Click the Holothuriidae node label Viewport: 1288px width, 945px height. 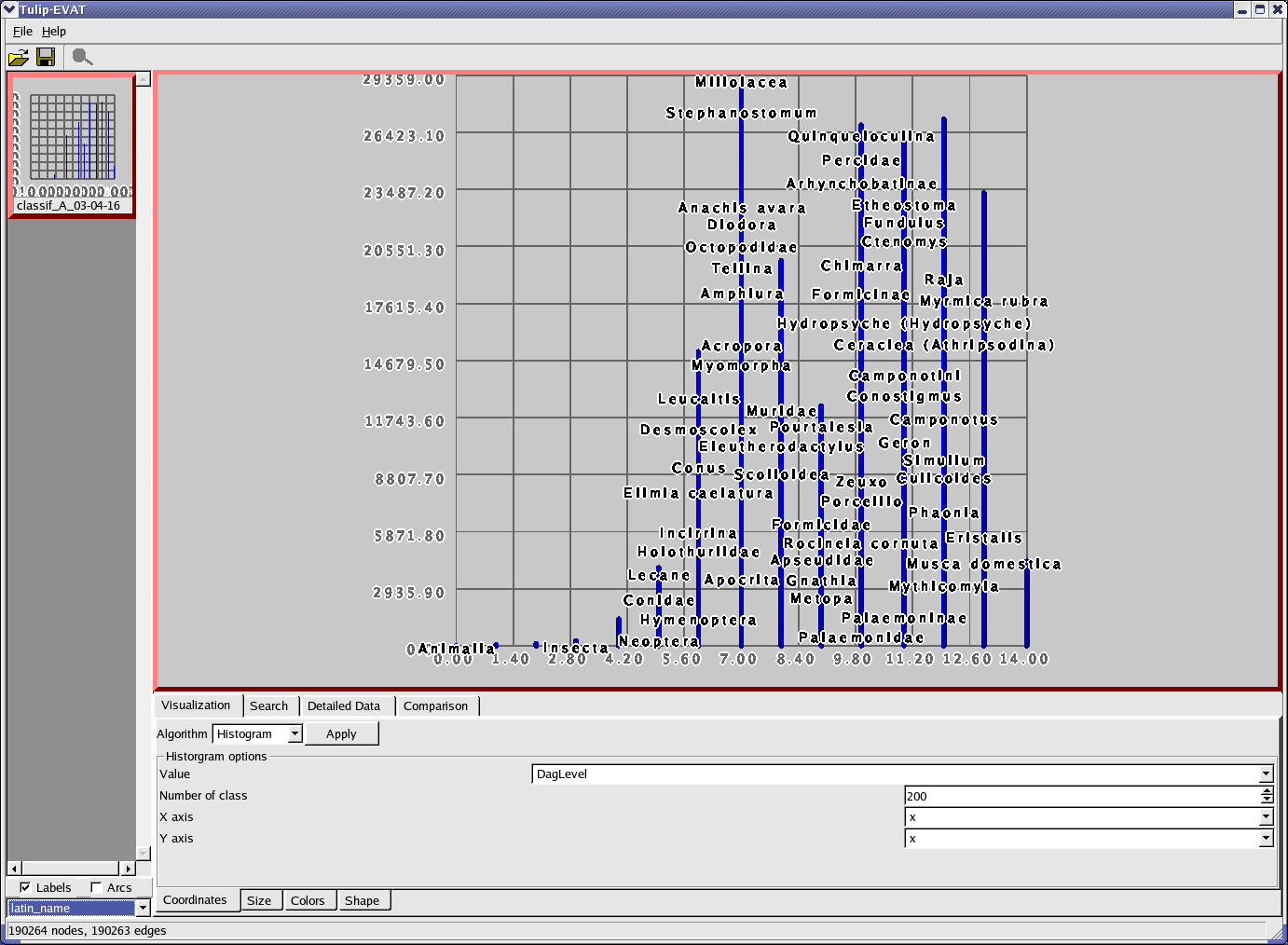click(x=699, y=553)
